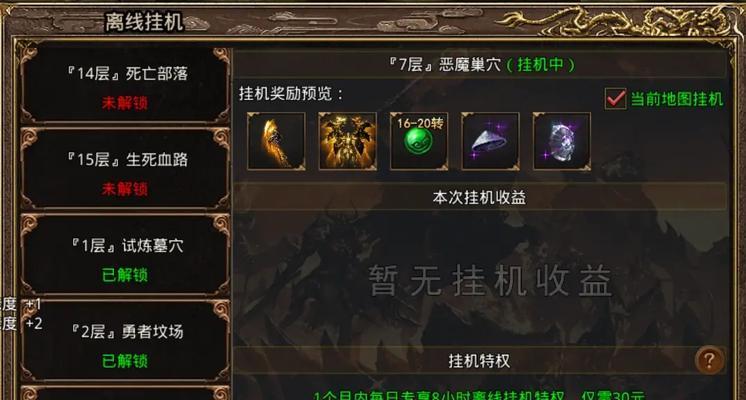Select the 15层 生死血路 map entry
Viewport: 746px width, 400px height.
(126, 170)
